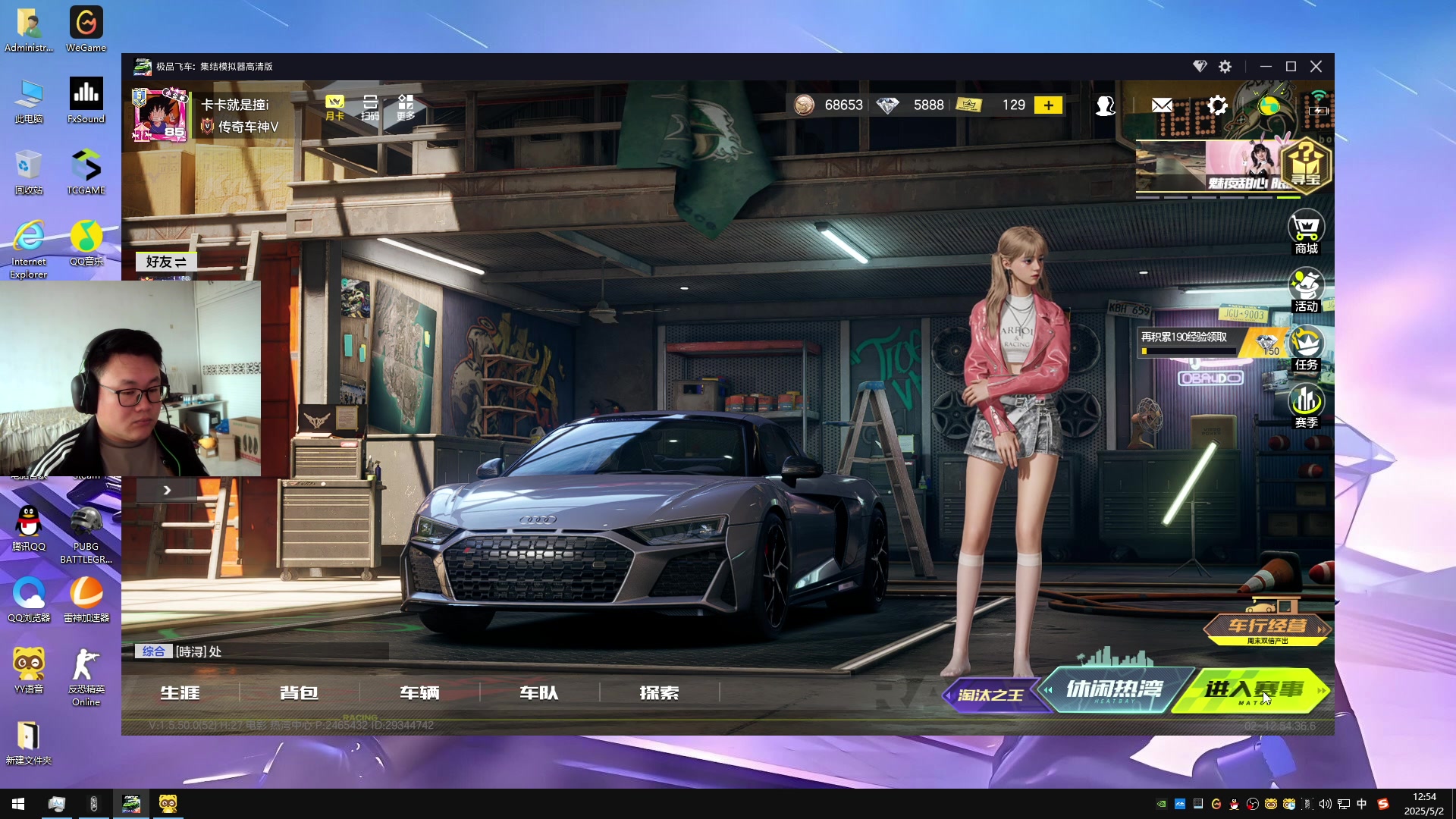Viewport: 1456px width, 819px height.
Task: Click the gold ticket currency icon
Action: click(968, 105)
